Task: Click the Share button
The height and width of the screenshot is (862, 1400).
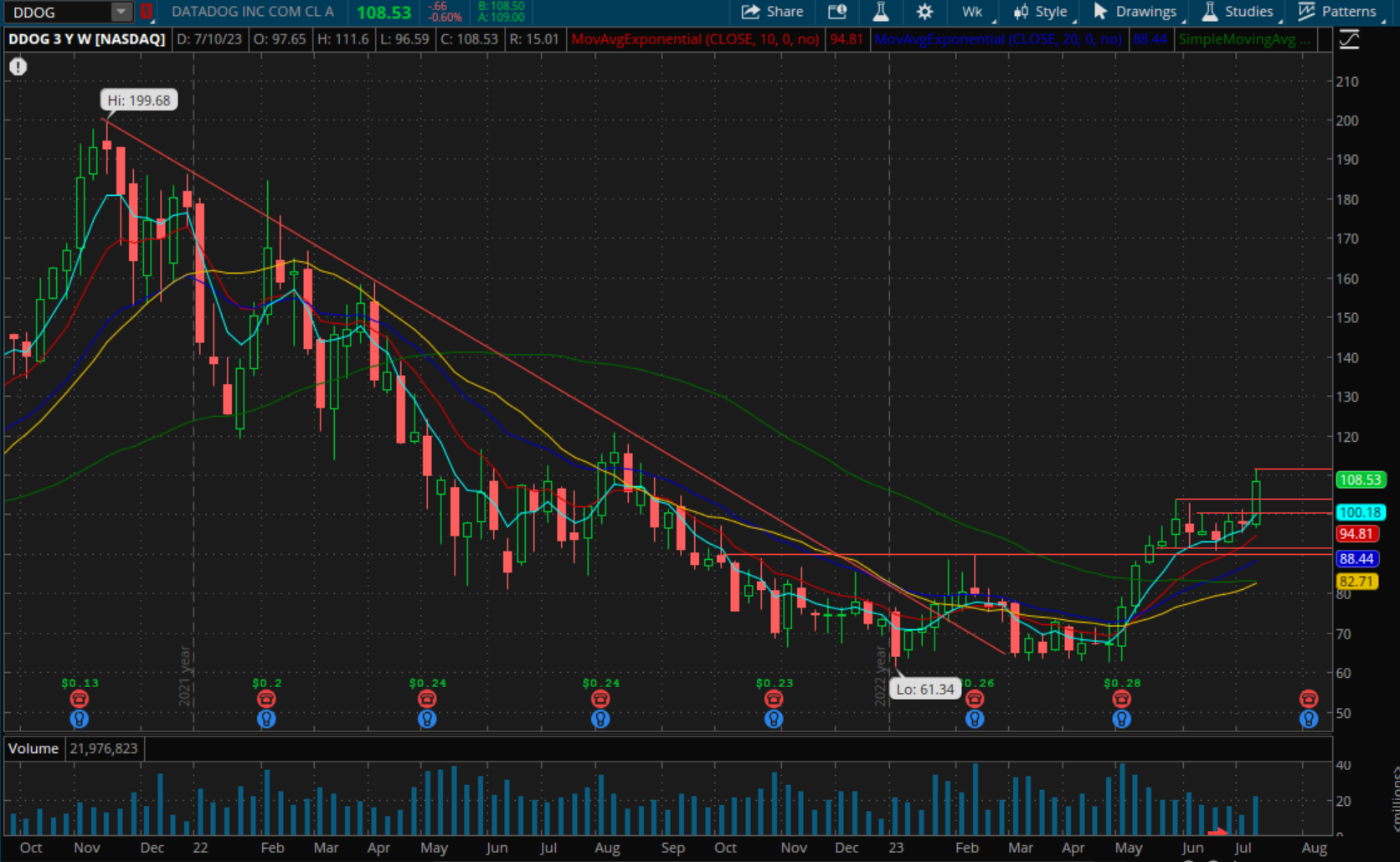Action: (773, 12)
